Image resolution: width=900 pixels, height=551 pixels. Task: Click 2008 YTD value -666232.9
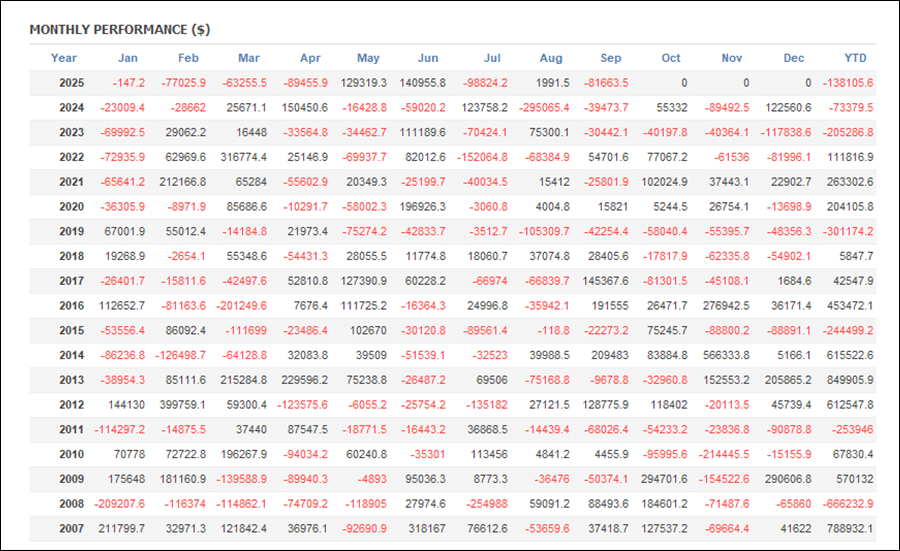click(x=846, y=503)
